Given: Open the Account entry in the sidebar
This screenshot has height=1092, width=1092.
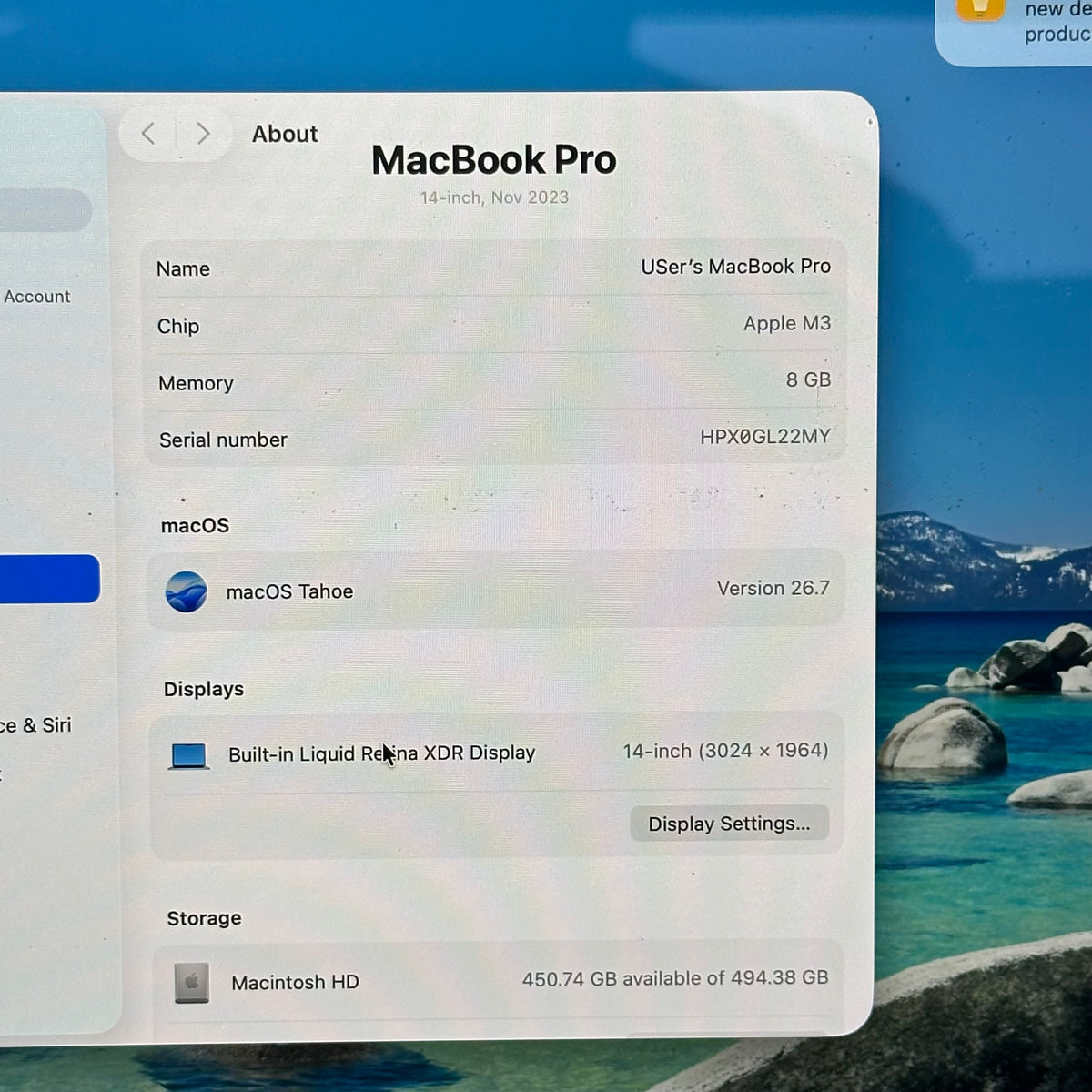Looking at the screenshot, I should (x=36, y=297).
